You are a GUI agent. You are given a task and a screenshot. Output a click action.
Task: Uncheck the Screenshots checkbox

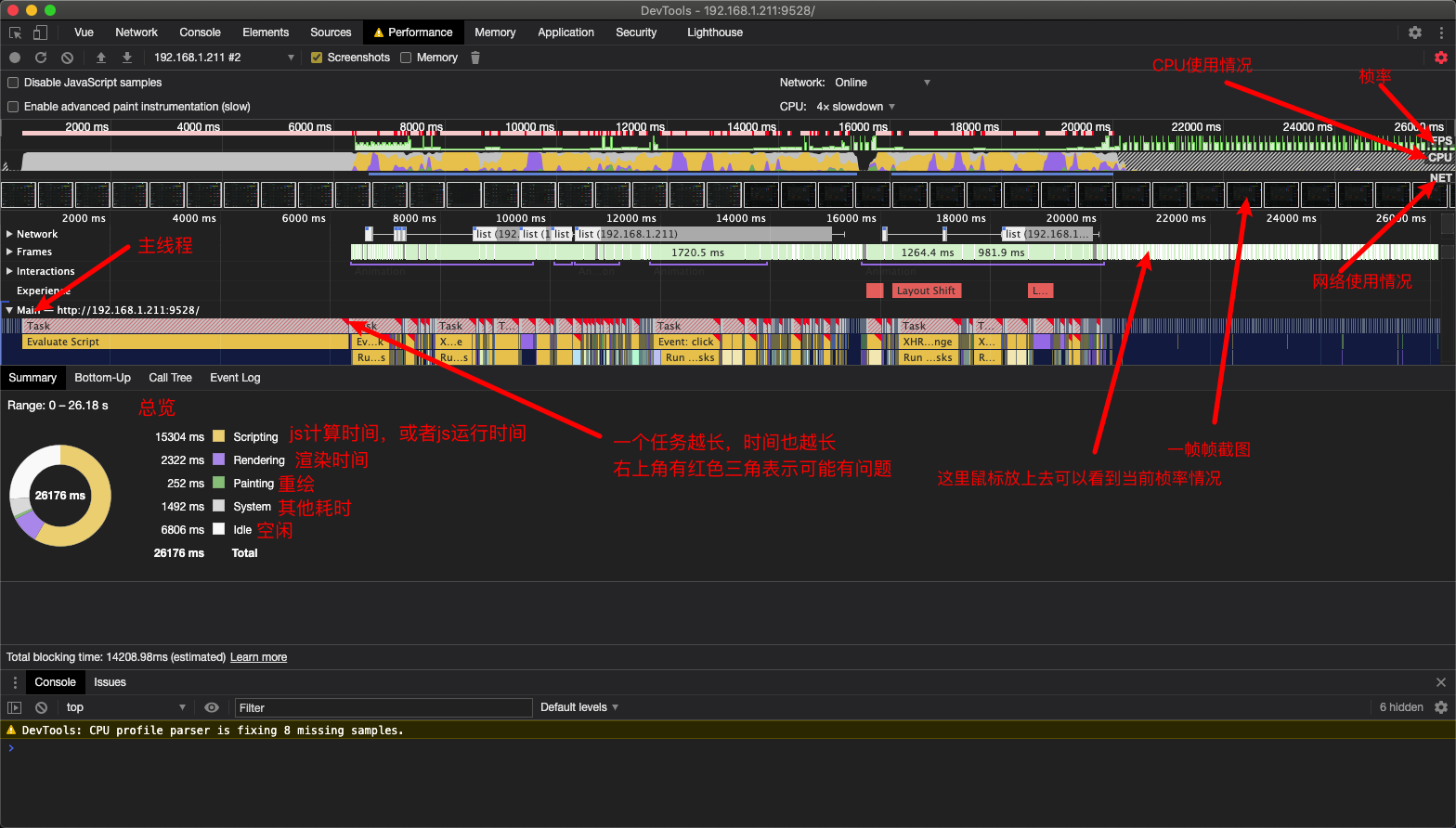coord(317,58)
